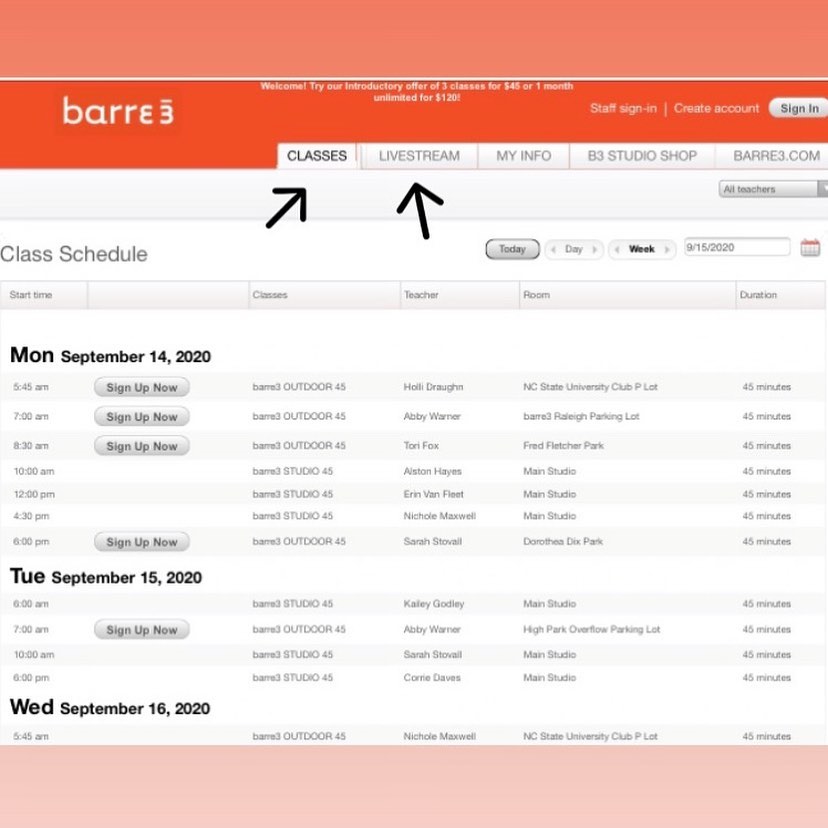Sign up for Tuesday 7:00 am class
The height and width of the screenshot is (828, 828).
141,630
